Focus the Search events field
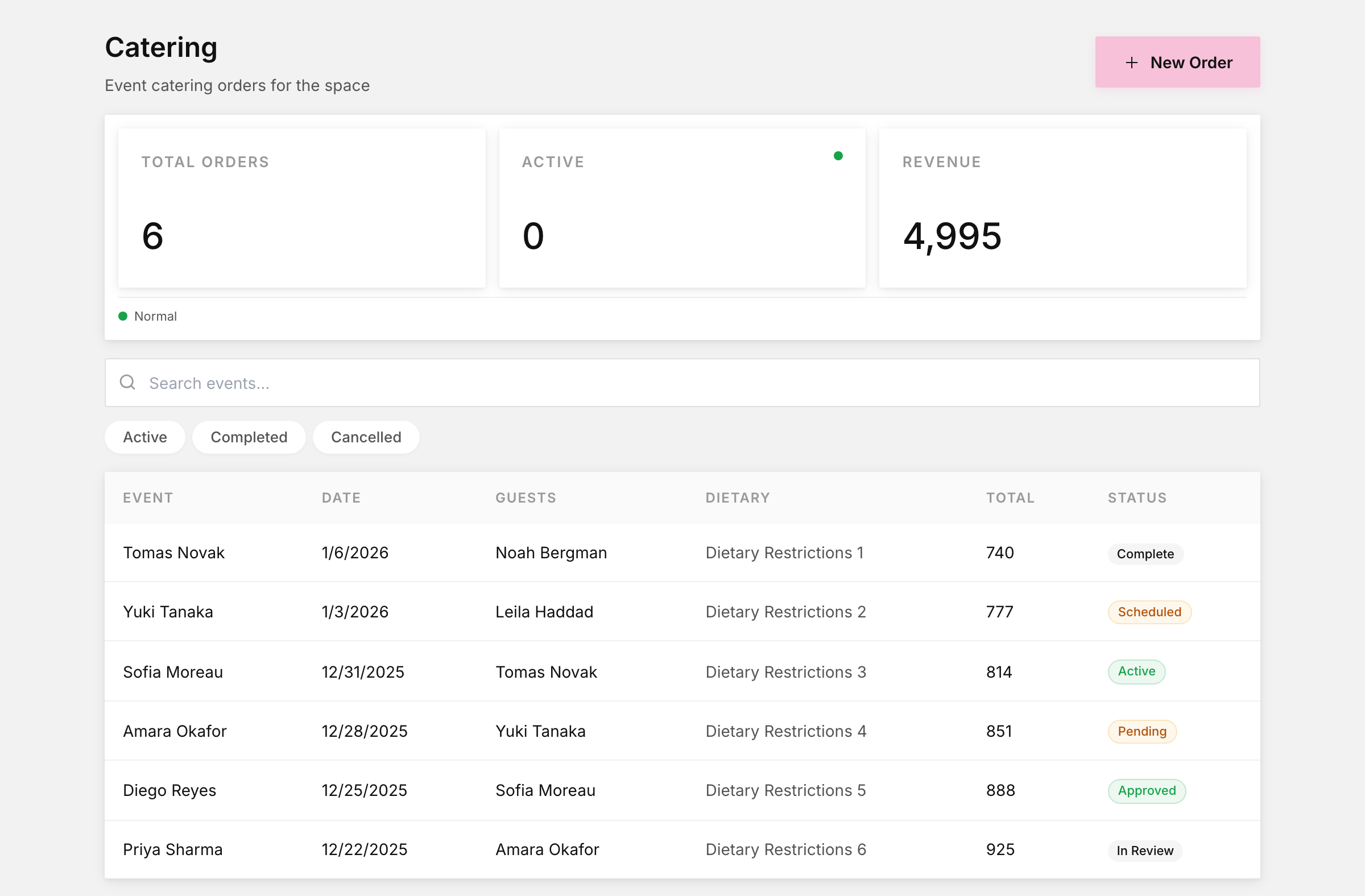Screen dimensions: 1365x896 coord(682,383)
